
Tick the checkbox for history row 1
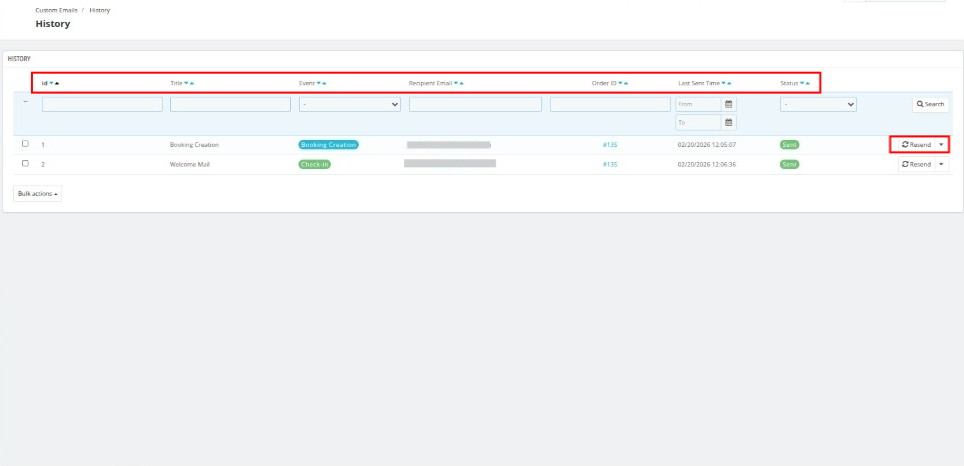[25, 144]
